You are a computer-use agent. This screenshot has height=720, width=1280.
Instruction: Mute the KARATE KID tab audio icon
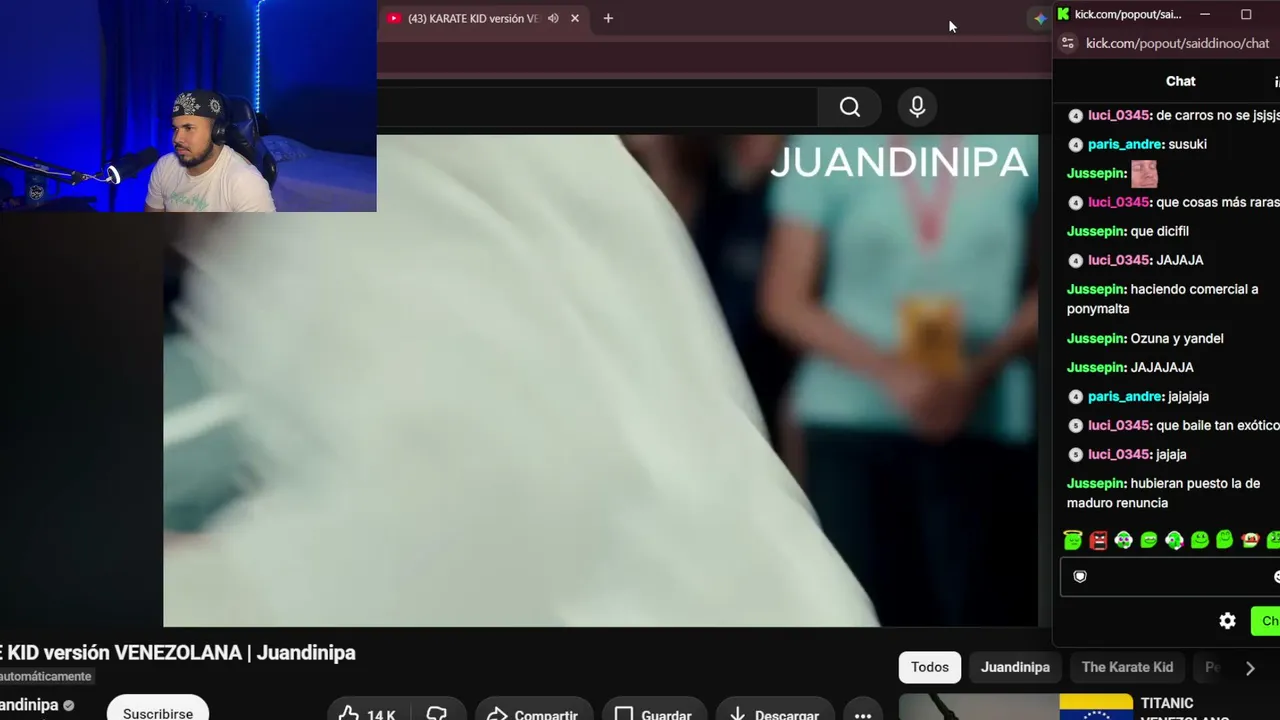(553, 18)
